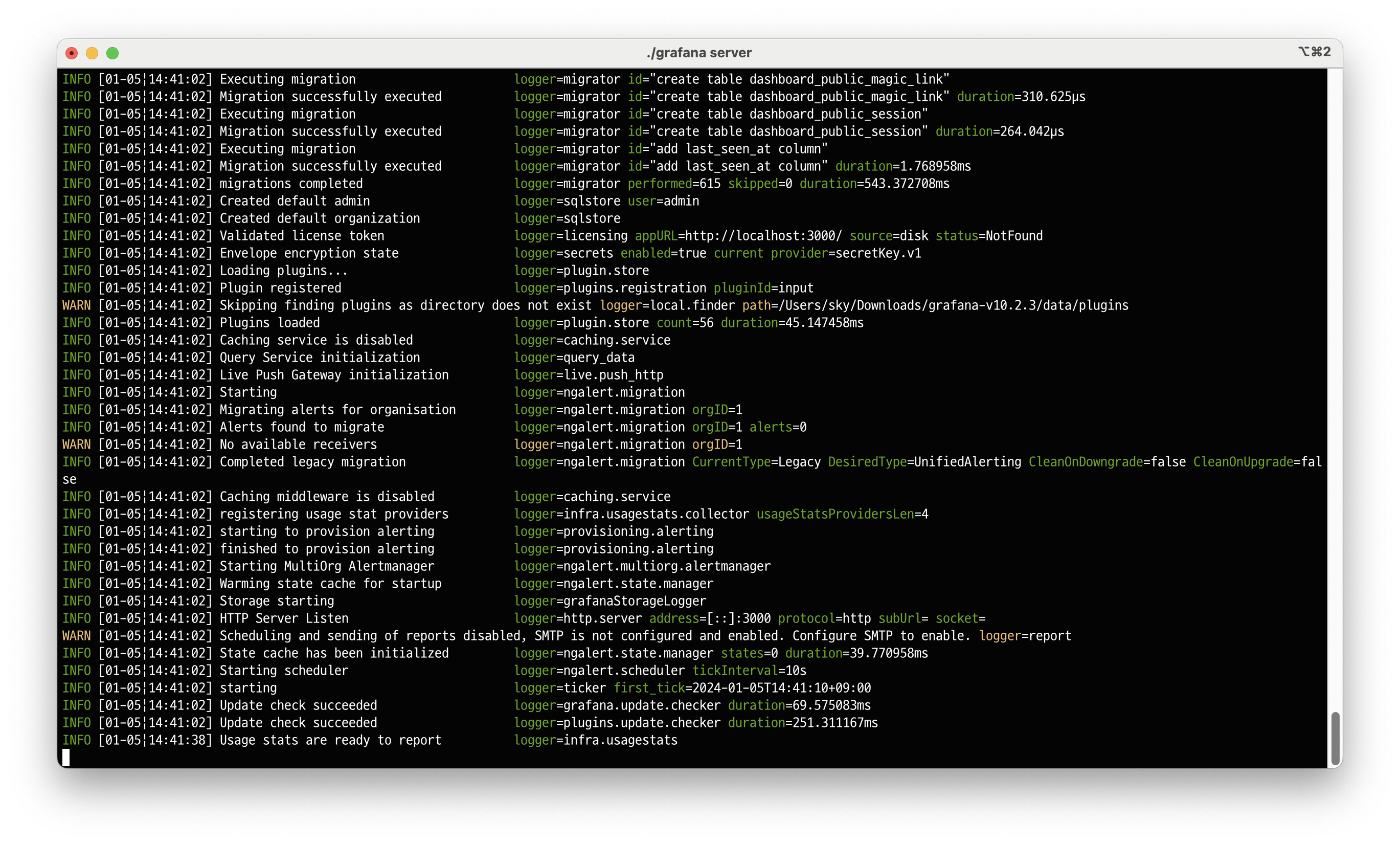Click the ./grafana server window title
Image resolution: width=1400 pixels, height=844 pixels.
pyautogui.click(x=699, y=53)
